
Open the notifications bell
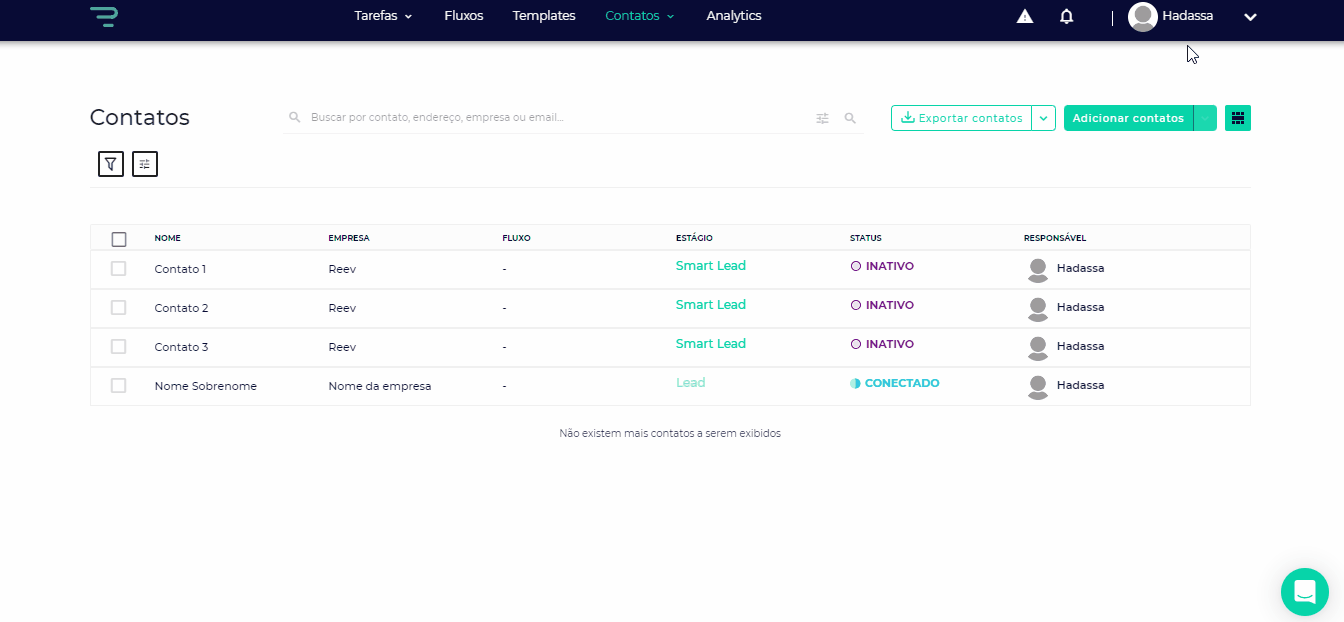[x=1067, y=16]
